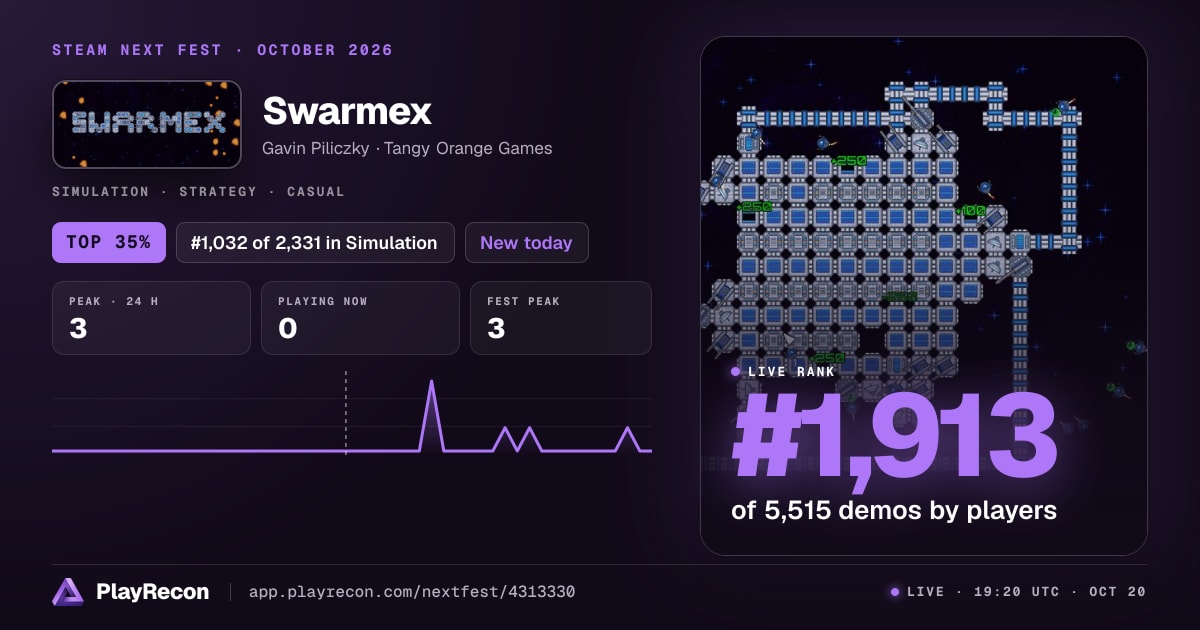Click the Gavin Piliczky · Tangy Orange Games text
This screenshot has height=630, width=1200.
click(x=407, y=148)
